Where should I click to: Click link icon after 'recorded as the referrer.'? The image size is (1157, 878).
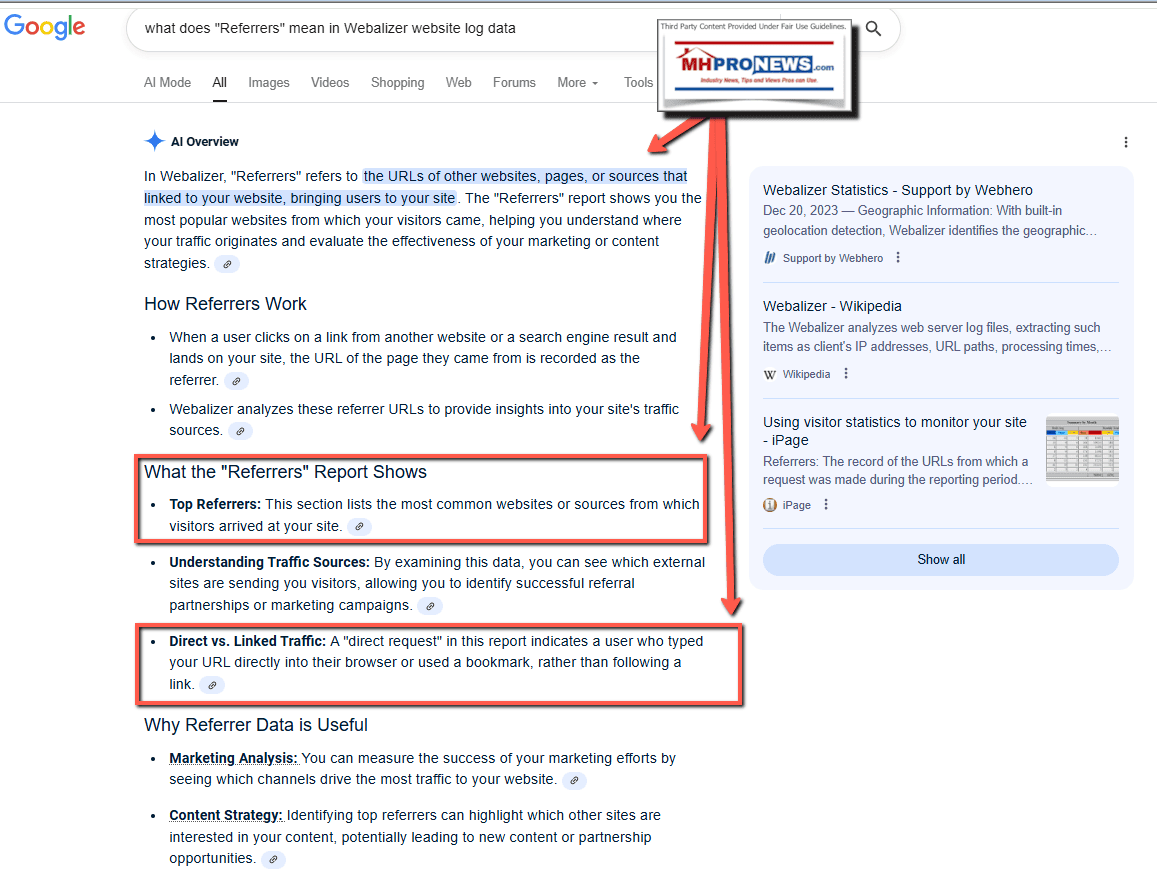coord(236,381)
